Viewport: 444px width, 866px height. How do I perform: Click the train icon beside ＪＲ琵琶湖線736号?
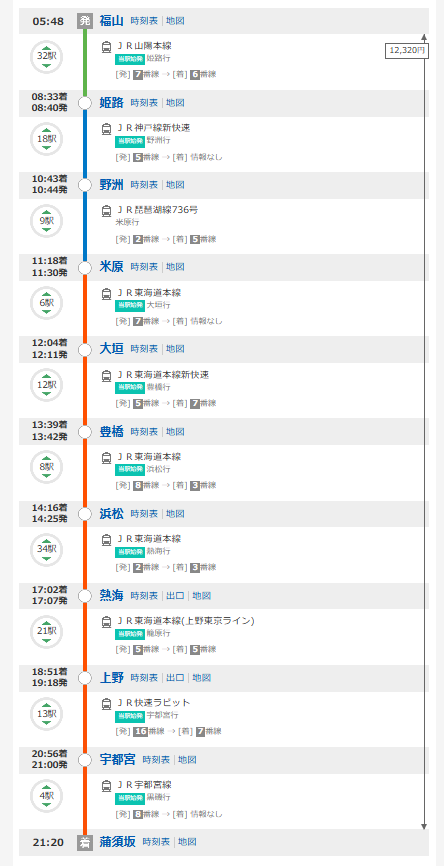(107, 211)
